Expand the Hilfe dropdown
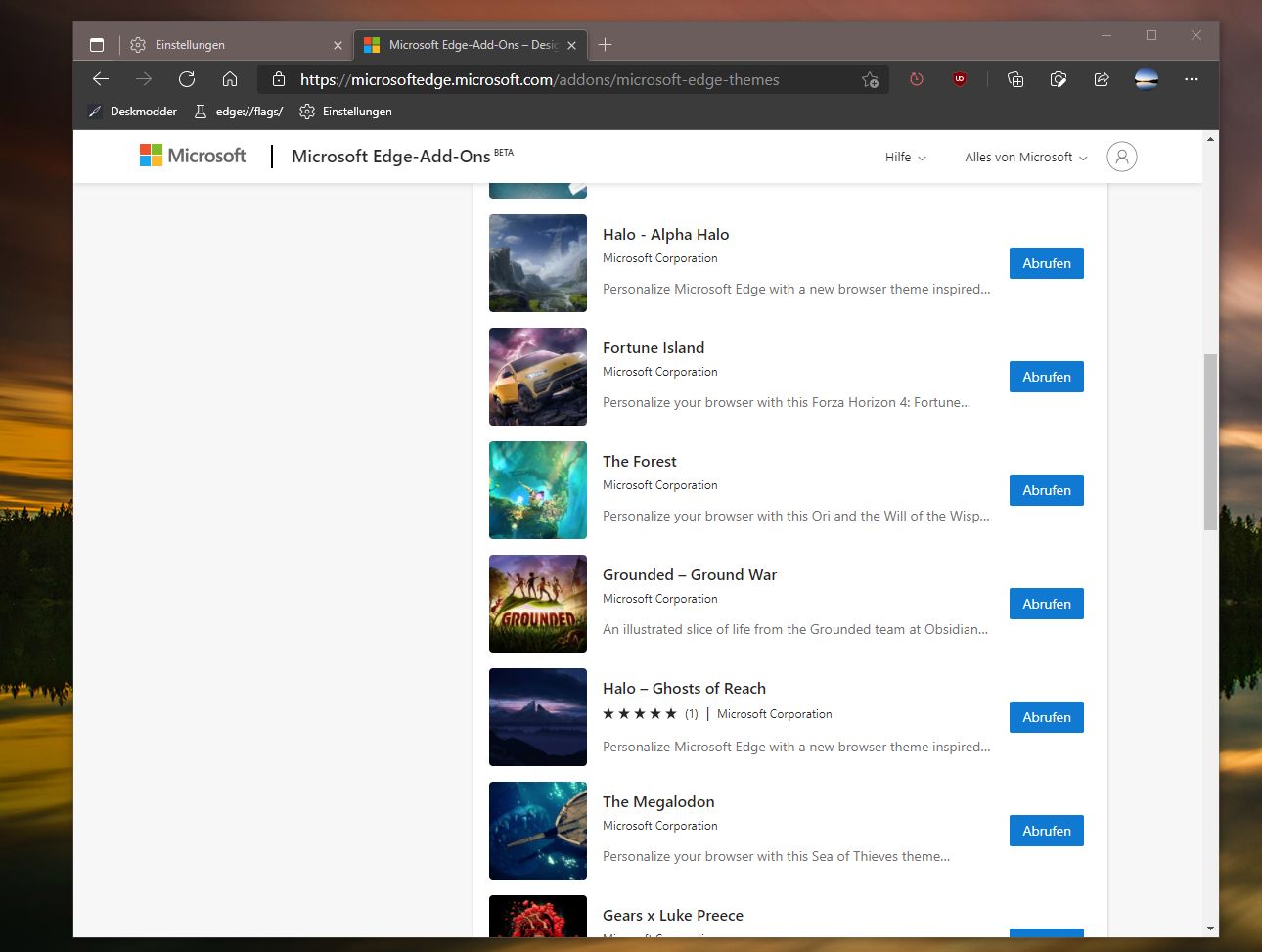1262x952 pixels. (906, 157)
